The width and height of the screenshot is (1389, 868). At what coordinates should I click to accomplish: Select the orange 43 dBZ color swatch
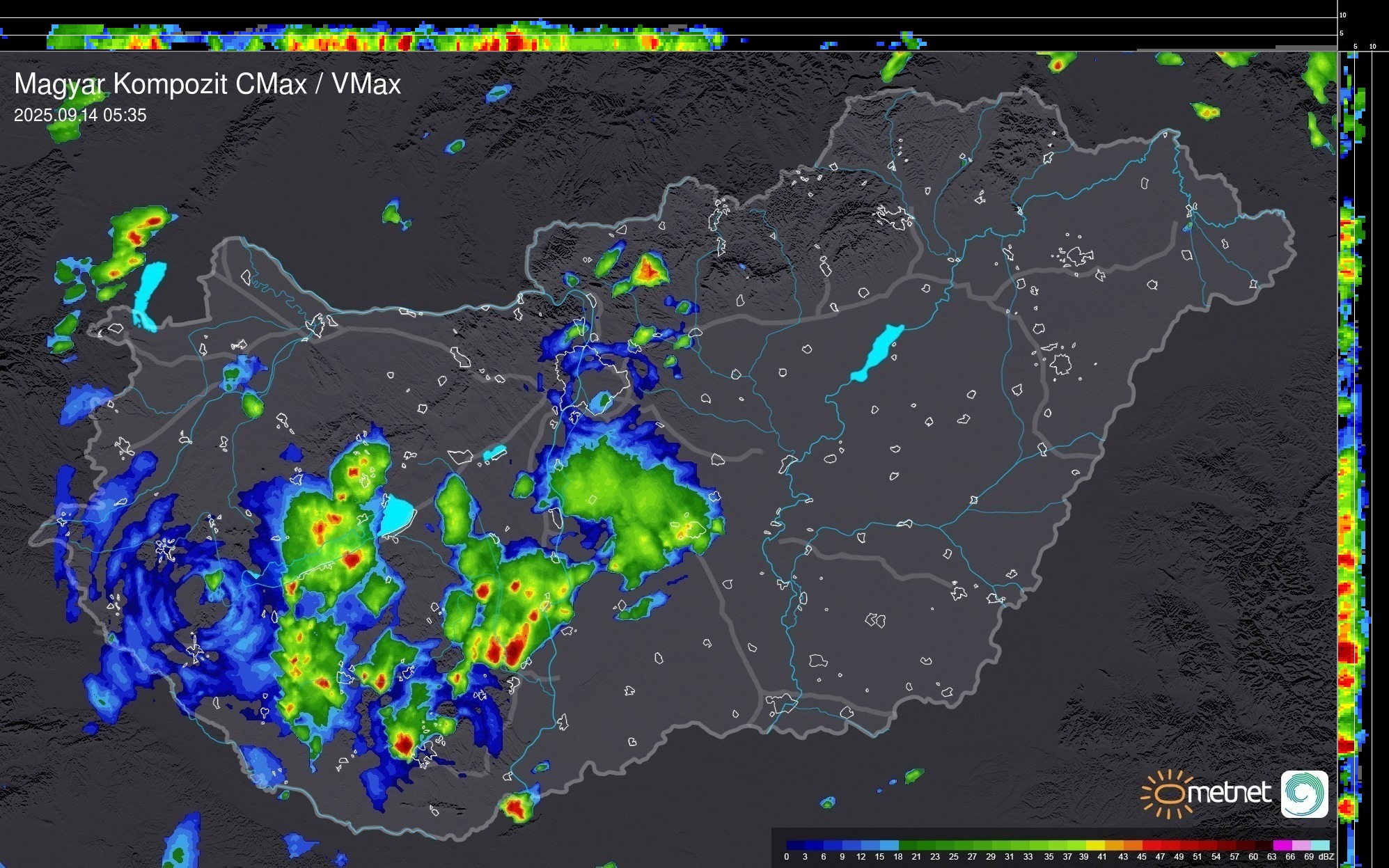1133,845
